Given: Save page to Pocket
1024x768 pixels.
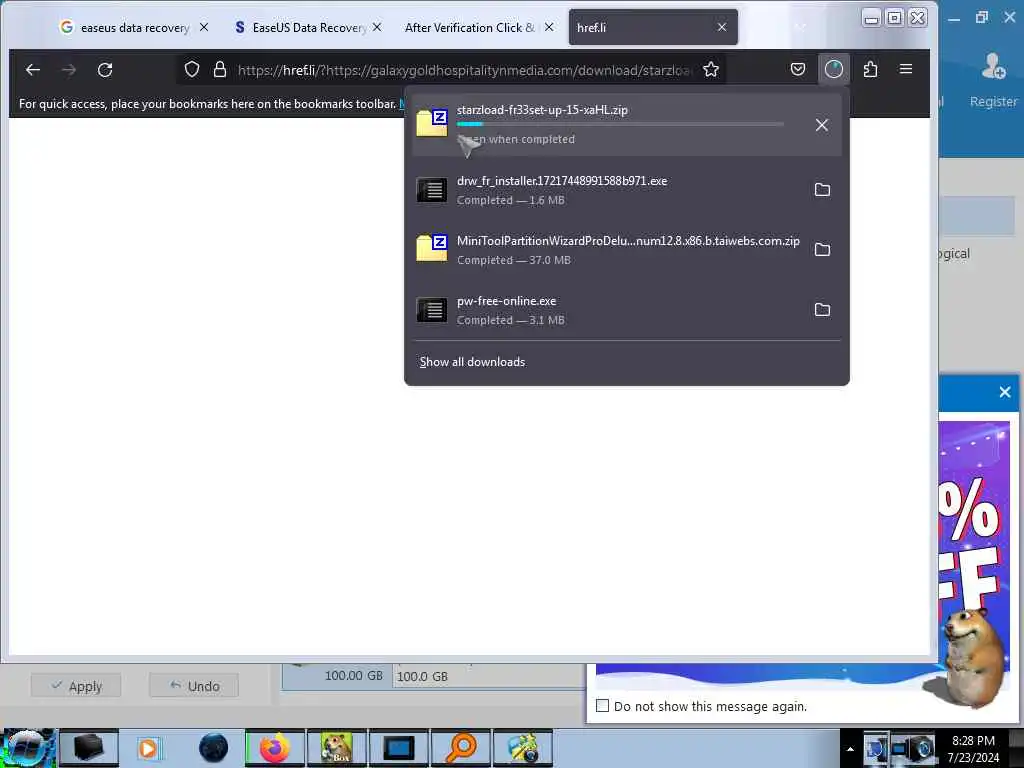Looking at the screenshot, I should tap(797, 69).
